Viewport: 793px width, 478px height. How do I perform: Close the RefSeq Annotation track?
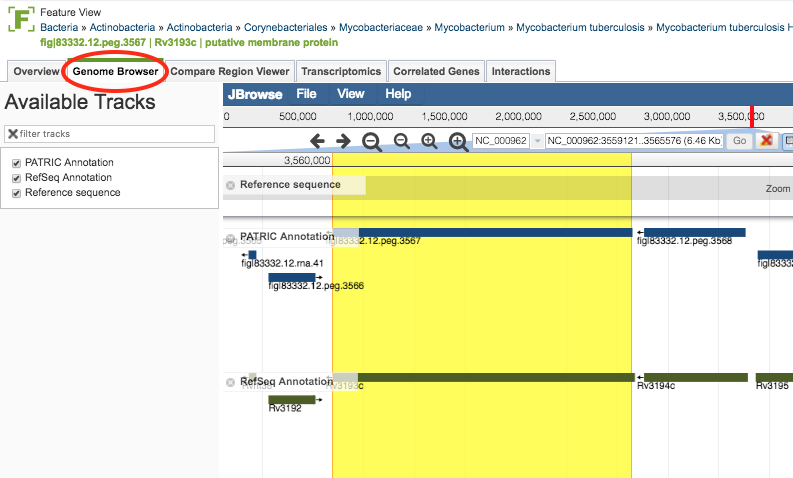[230, 382]
